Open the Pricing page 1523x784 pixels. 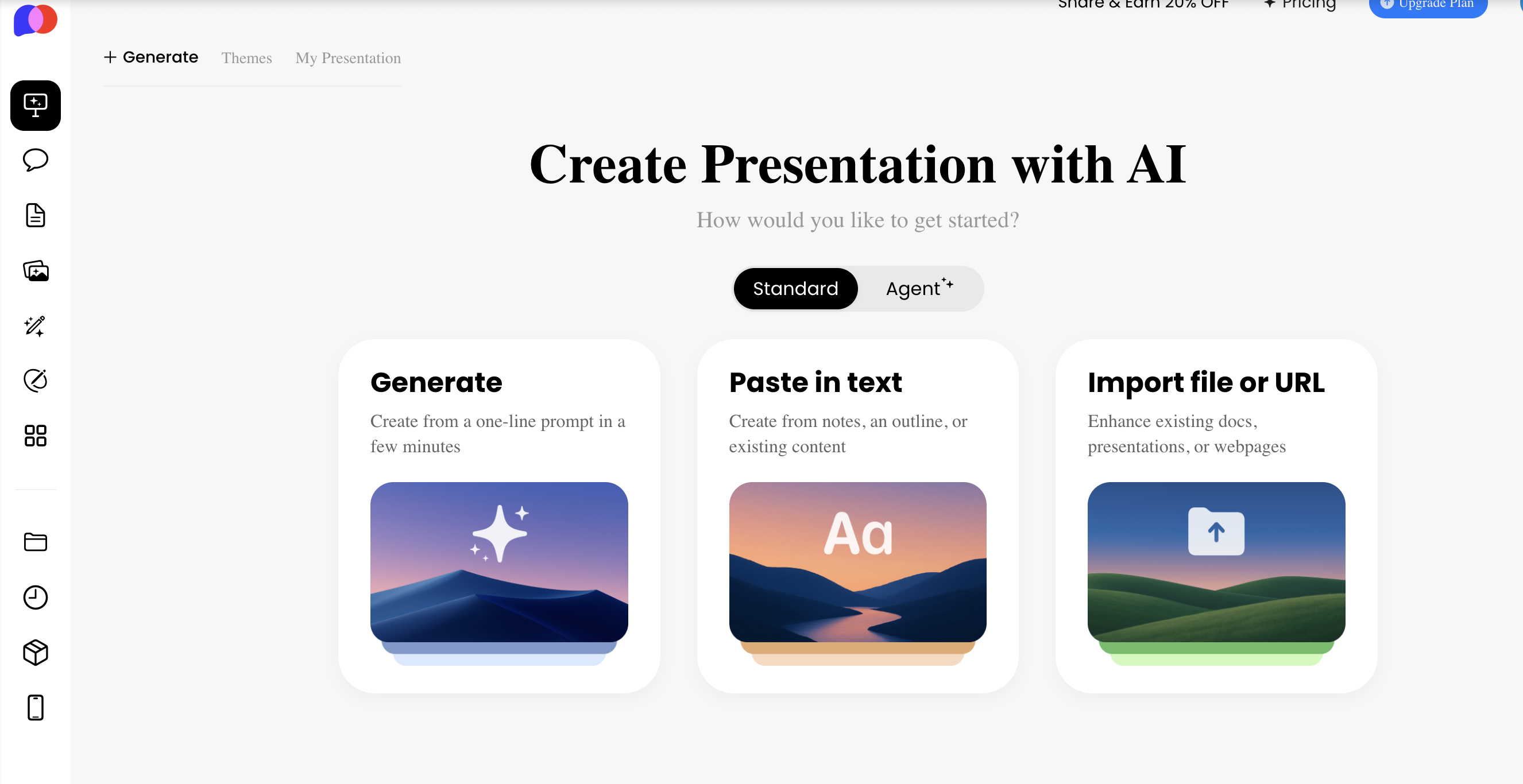pyautogui.click(x=1299, y=5)
